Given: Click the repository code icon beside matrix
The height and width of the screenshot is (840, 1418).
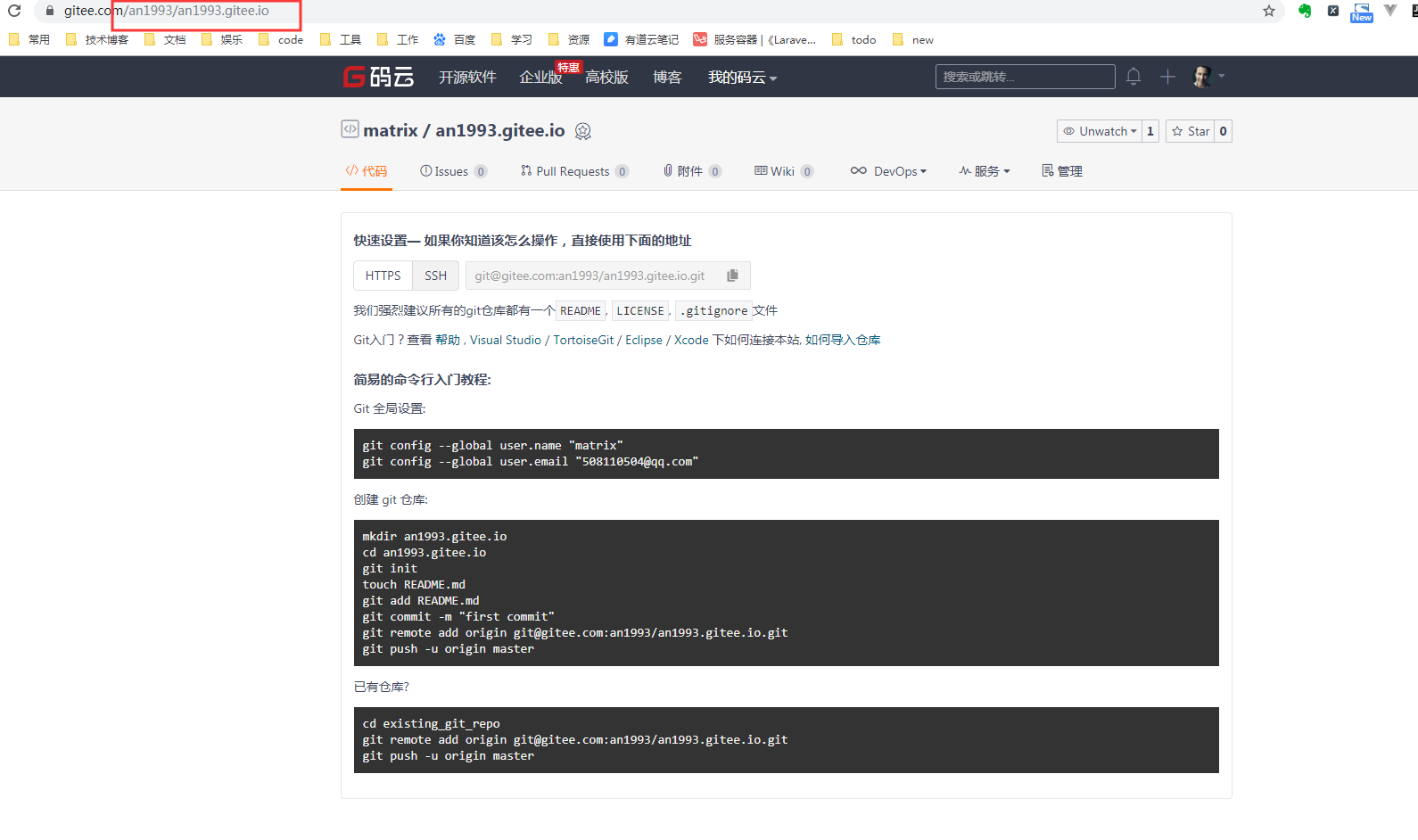Looking at the screenshot, I should coord(350,129).
